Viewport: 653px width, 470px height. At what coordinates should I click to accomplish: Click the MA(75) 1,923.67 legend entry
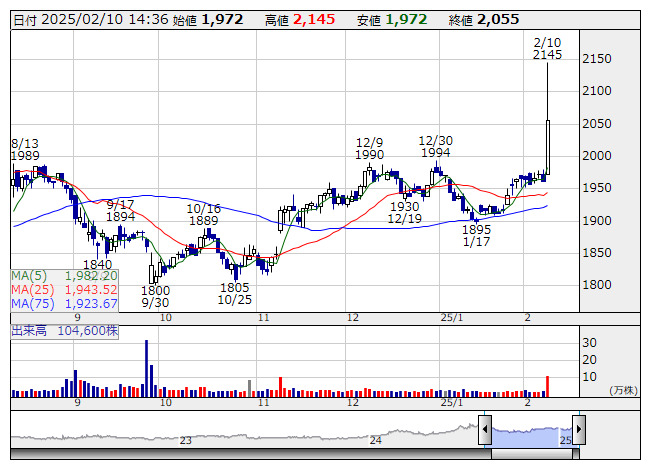(65, 303)
